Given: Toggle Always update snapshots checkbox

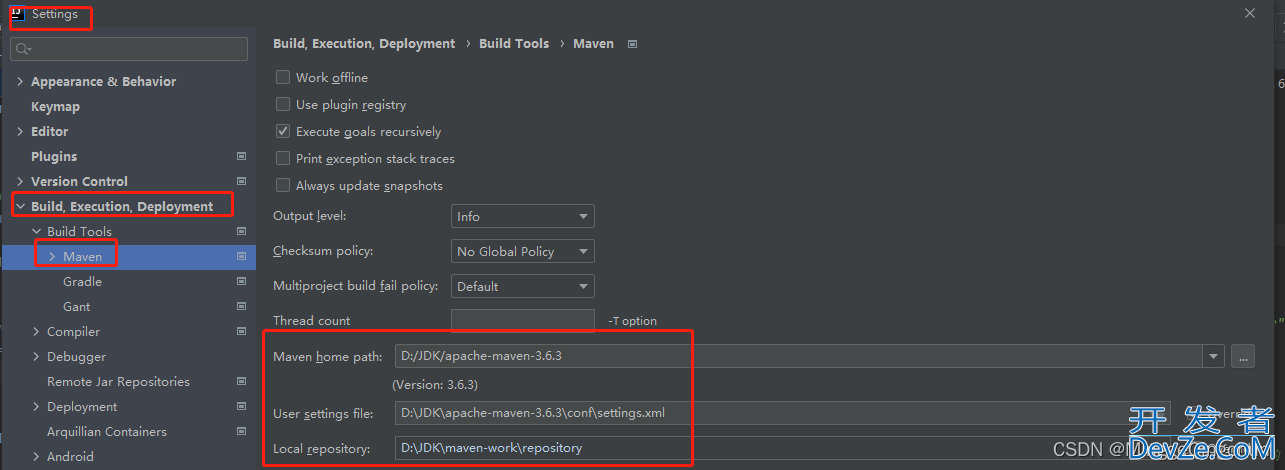Looking at the screenshot, I should coord(283,185).
